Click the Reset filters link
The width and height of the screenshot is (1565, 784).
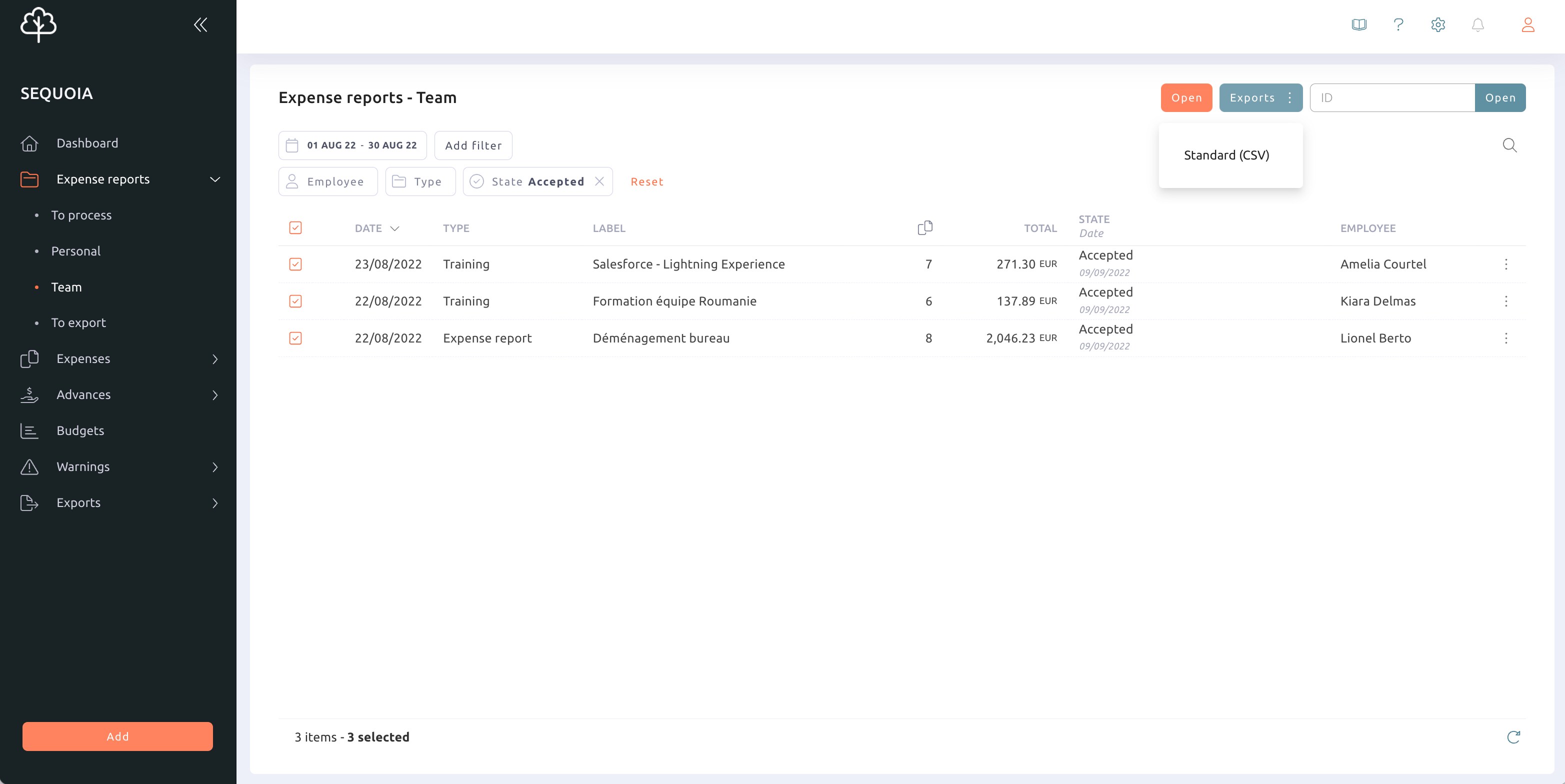click(x=646, y=181)
